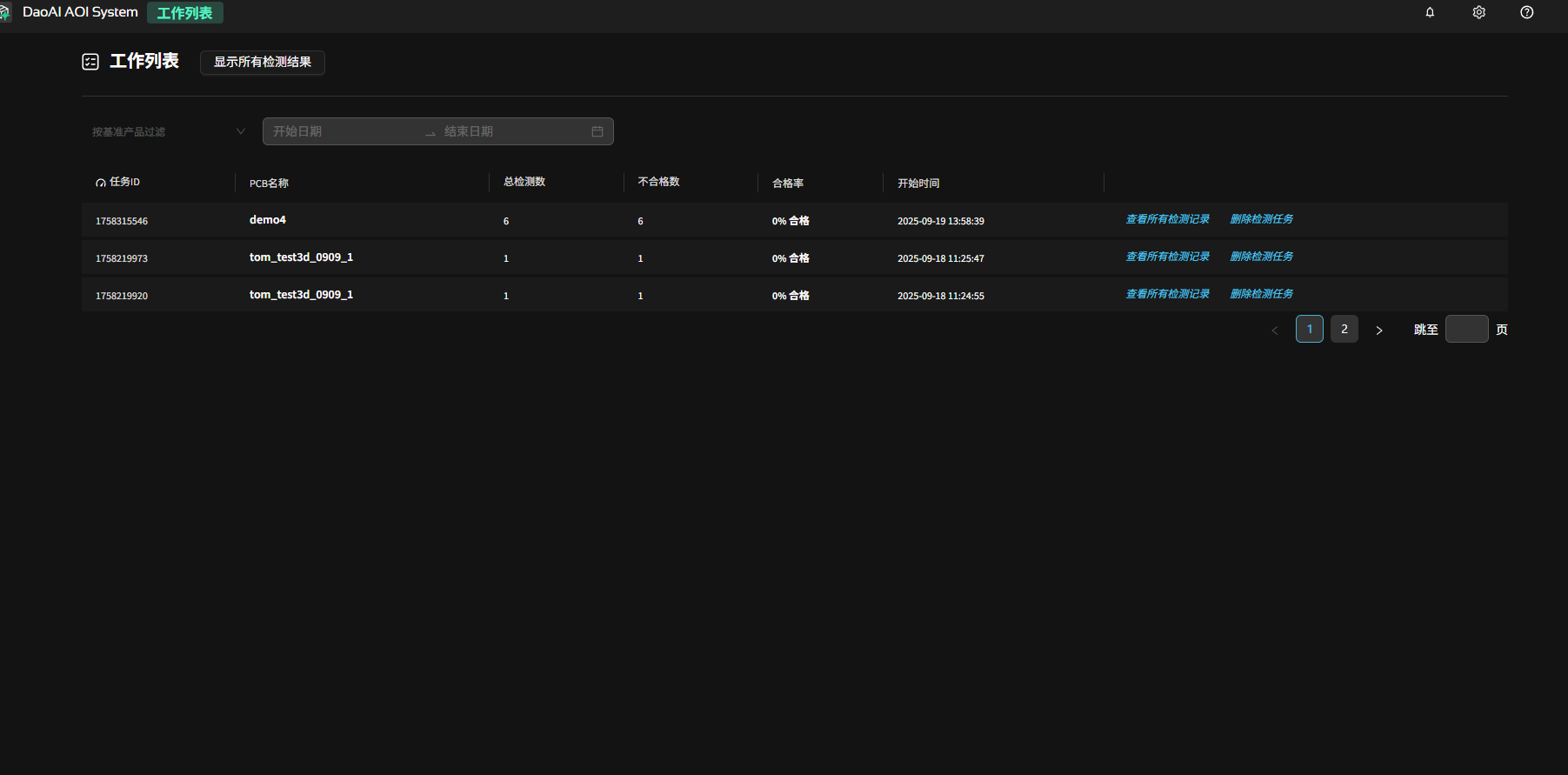This screenshot has height=775, width=1568.
Task: Select page 1 in the pagination
Action: click(x=1310, y=329)
